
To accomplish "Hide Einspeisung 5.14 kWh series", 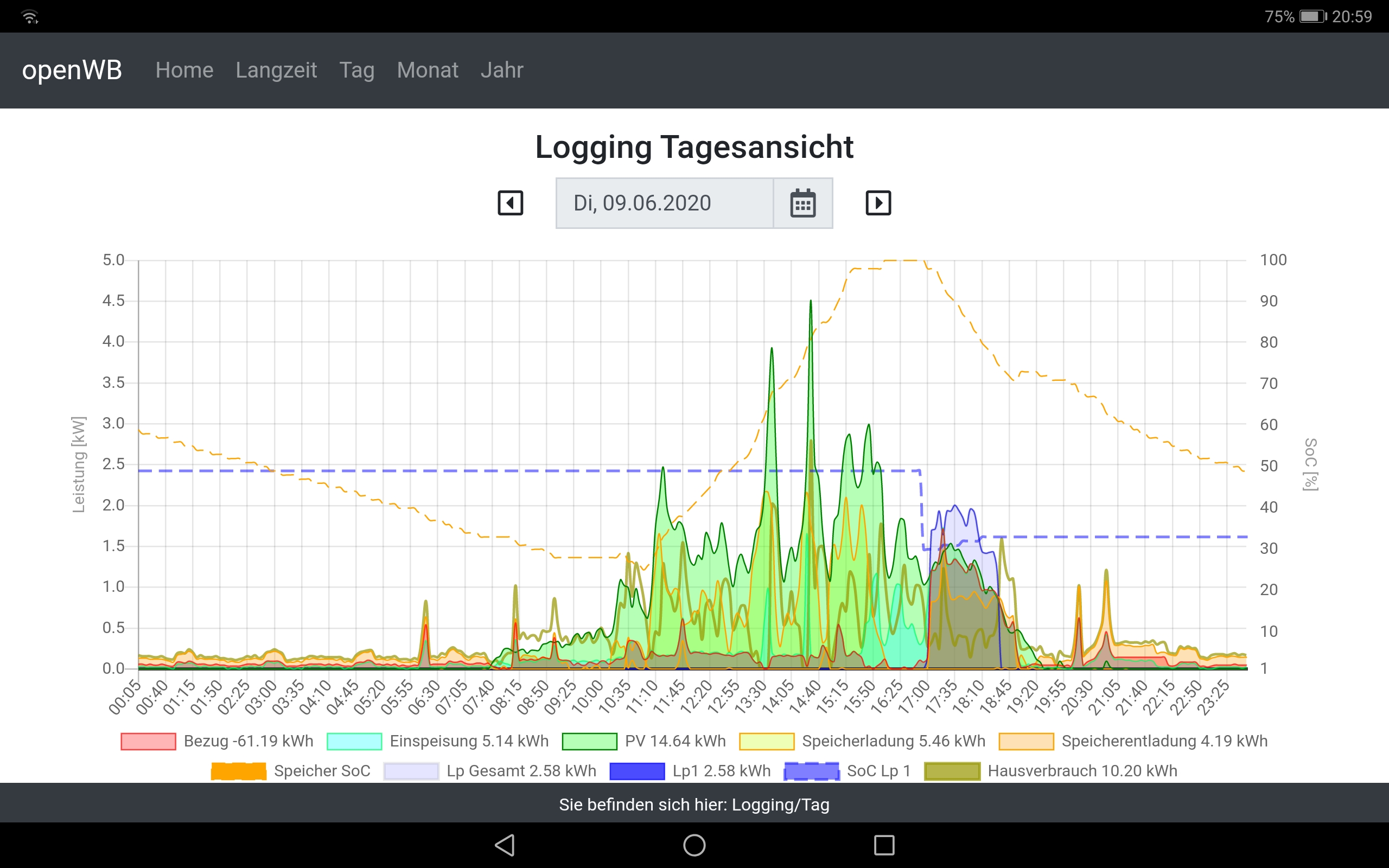I will coord(437,741).
